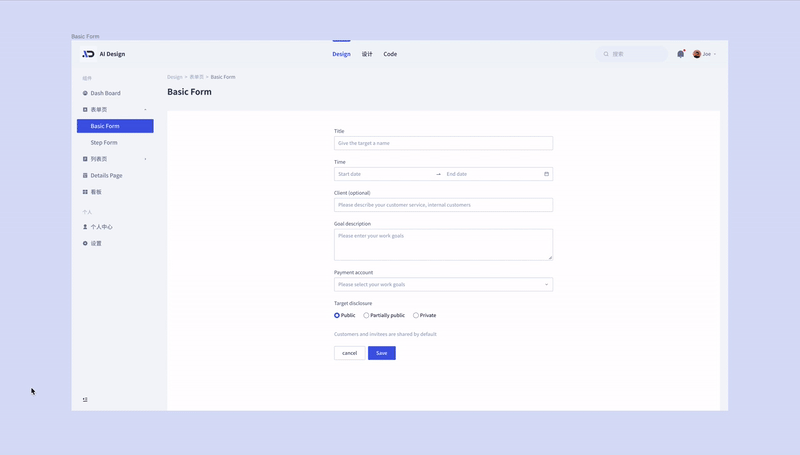This screenshot has width=800, height=455.
Task: Open the Payment account dropdown
Action: tap(443, 285)
